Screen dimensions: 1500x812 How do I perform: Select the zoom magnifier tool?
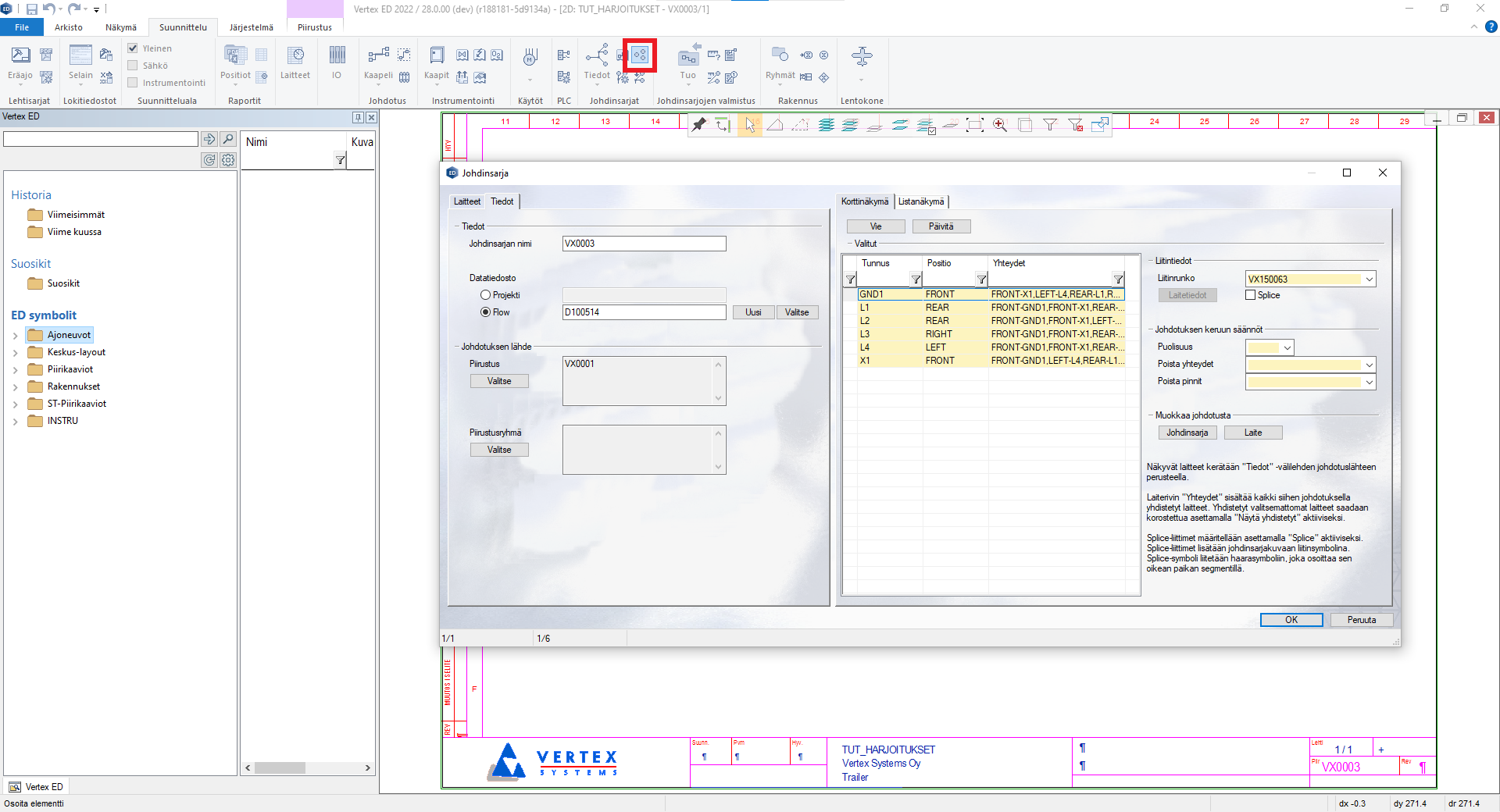pos(999,125)
